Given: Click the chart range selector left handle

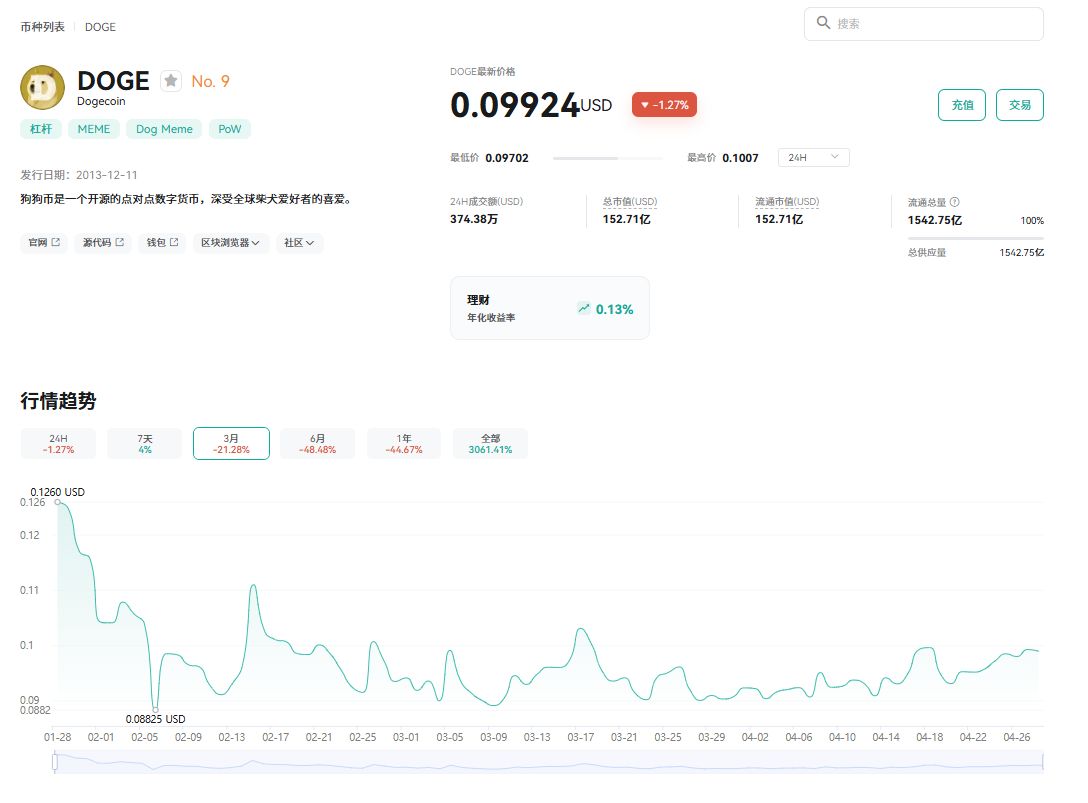Looking at the screenshot, I should pyautogui.click(x=55, y=762).
